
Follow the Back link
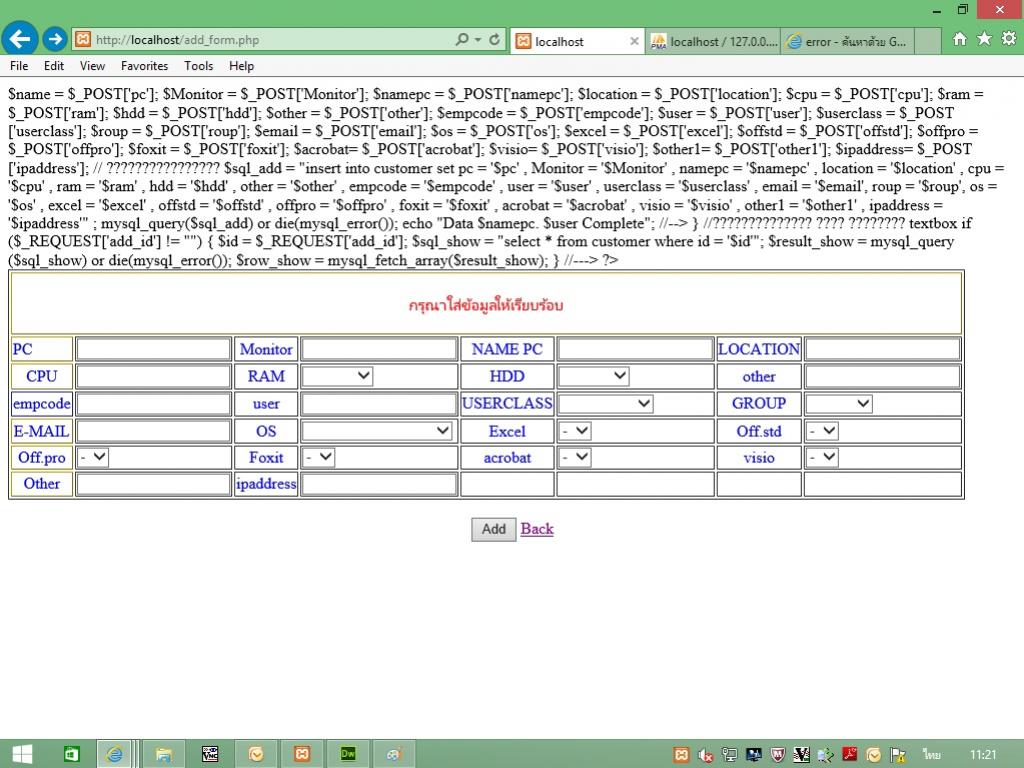coord(536,528)
